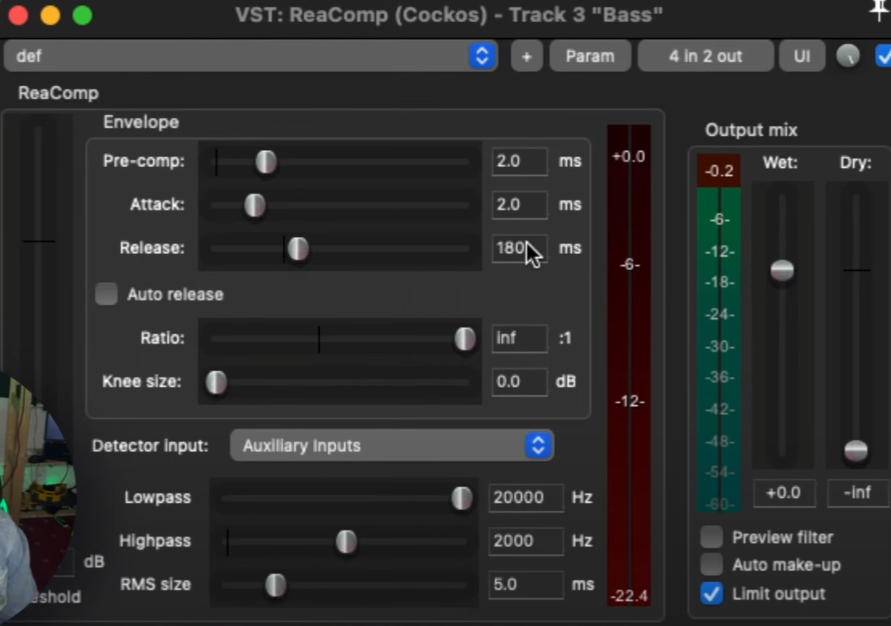Image resolution: width=891 pixels, height=626 pixels.
Task: Click the wet/dry mix knob in header
Action: pyautogui.click(x=848, y=56)
